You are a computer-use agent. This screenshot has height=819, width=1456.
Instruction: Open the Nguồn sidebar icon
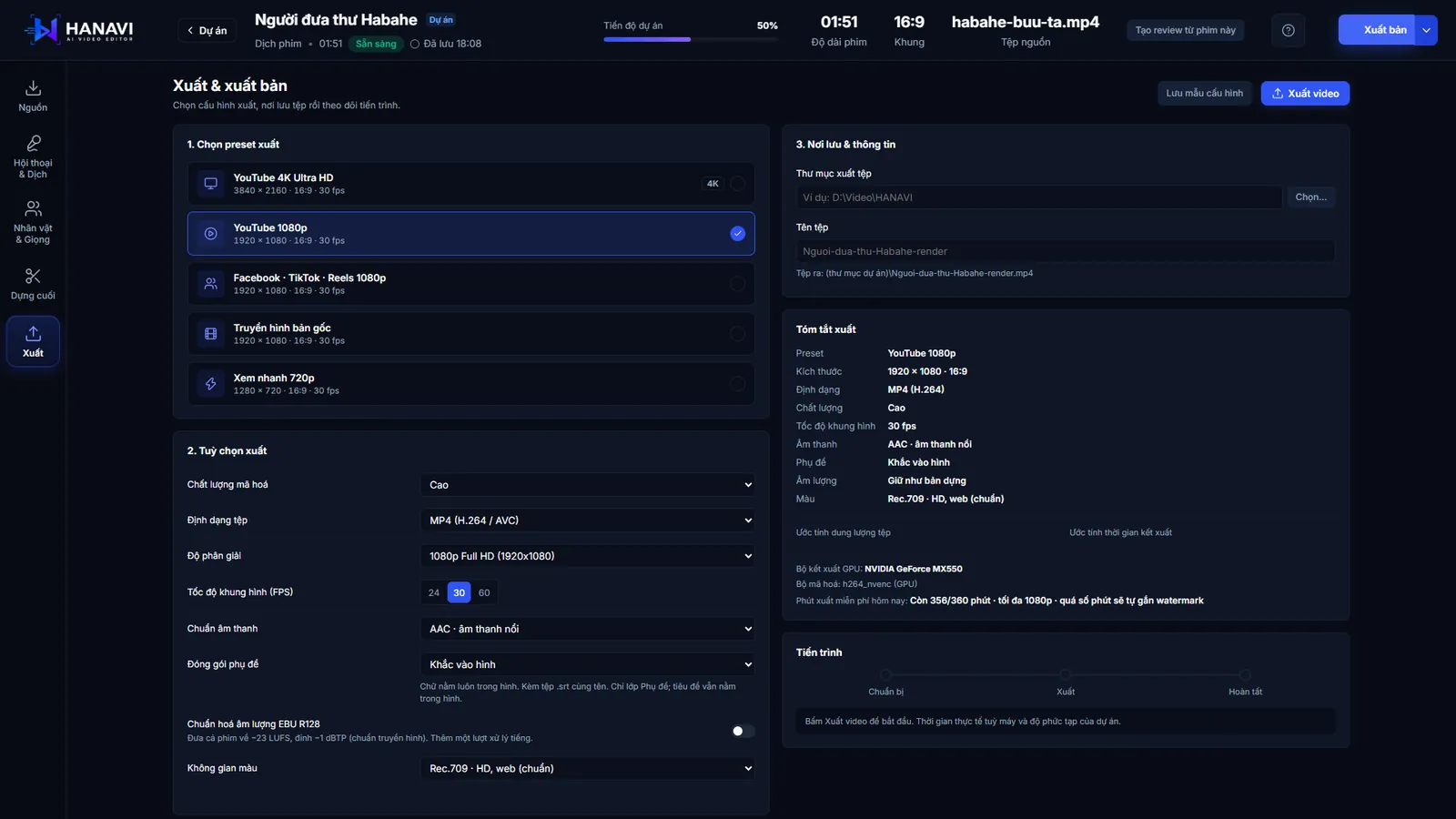[x=33, y=96]
